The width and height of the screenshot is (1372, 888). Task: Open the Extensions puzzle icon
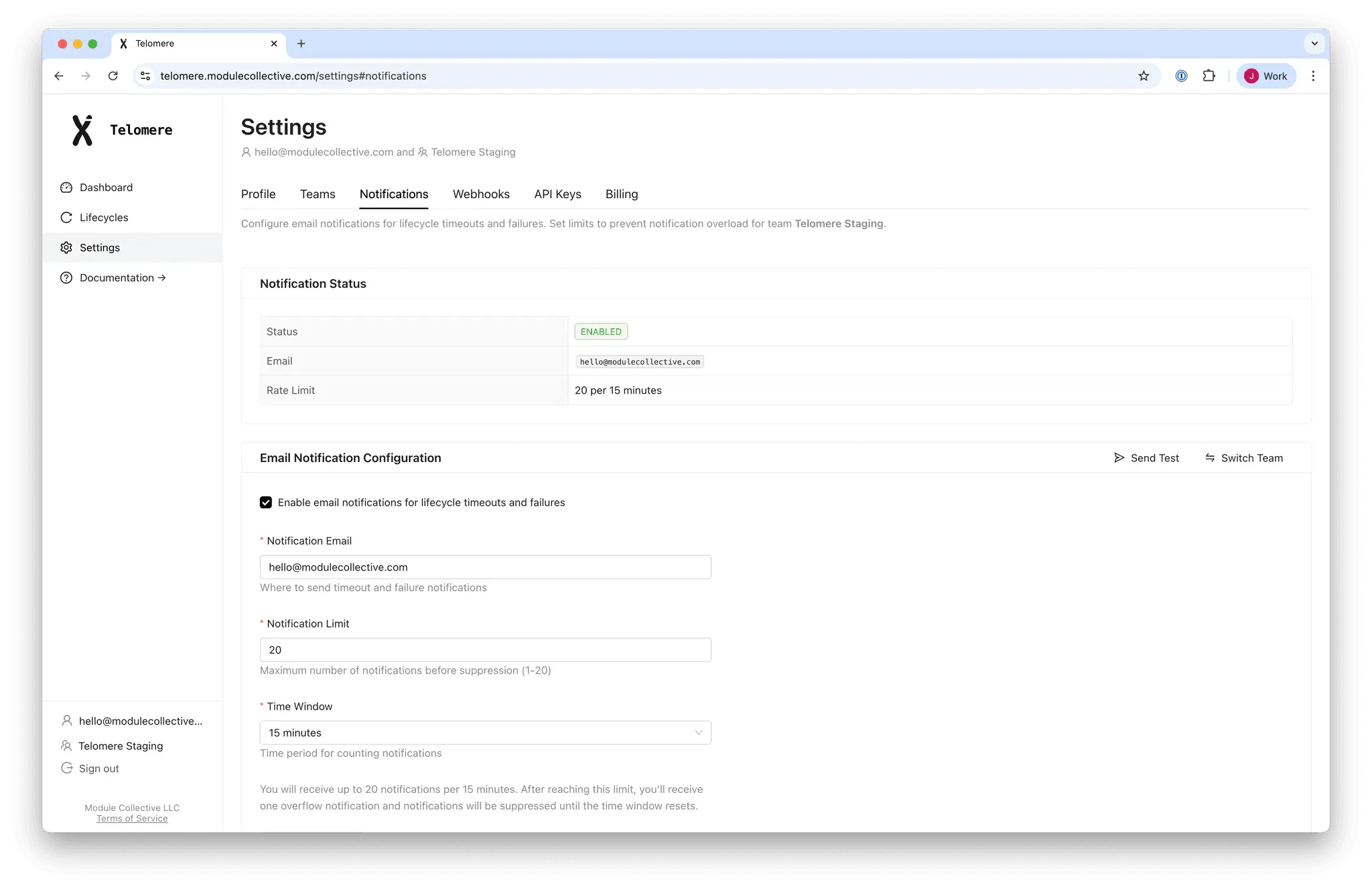1209,76
